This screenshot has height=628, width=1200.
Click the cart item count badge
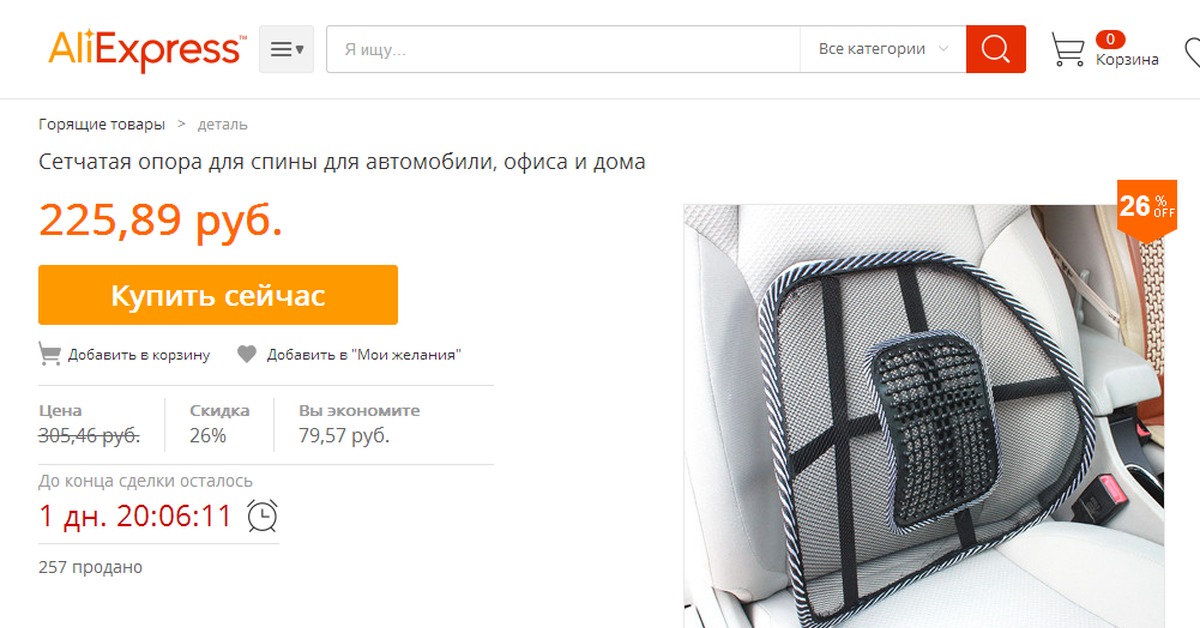coord(1110,40)
